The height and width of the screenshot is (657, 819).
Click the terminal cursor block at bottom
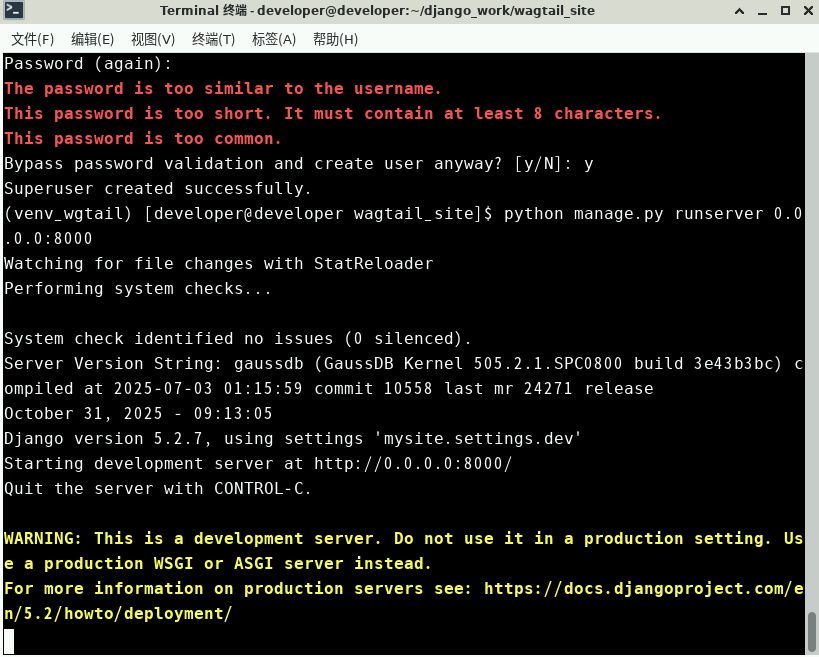[9, 640]
